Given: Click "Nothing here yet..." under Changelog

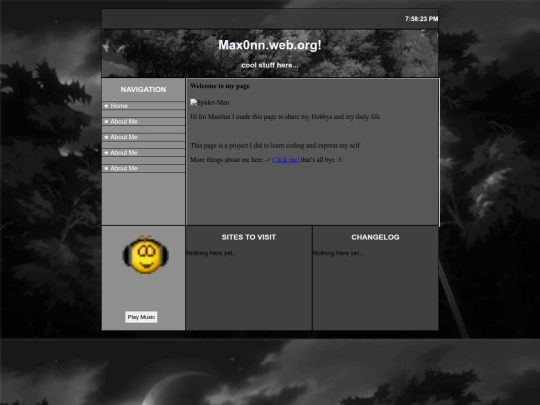Looking at the screenshot, I should (x=338, y=253).
